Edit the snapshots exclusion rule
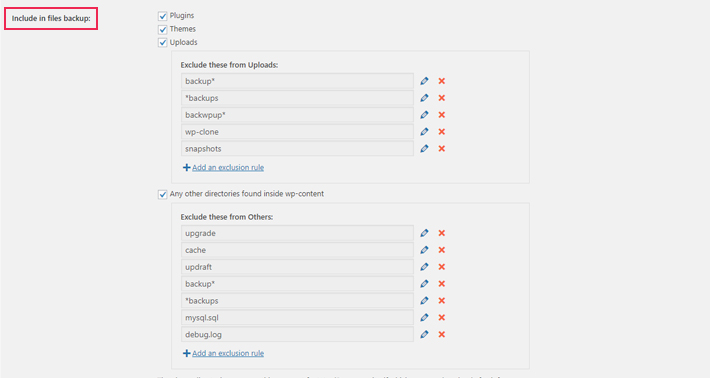The height and width of the screenshot is (378, 710). [424, 148]
